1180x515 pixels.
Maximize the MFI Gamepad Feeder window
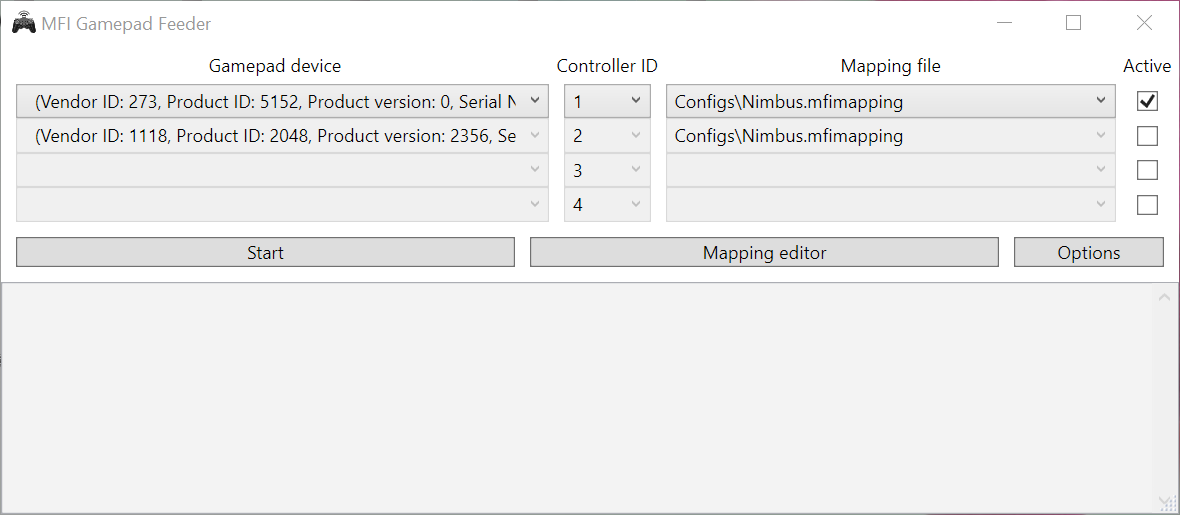pos(1073,23)
